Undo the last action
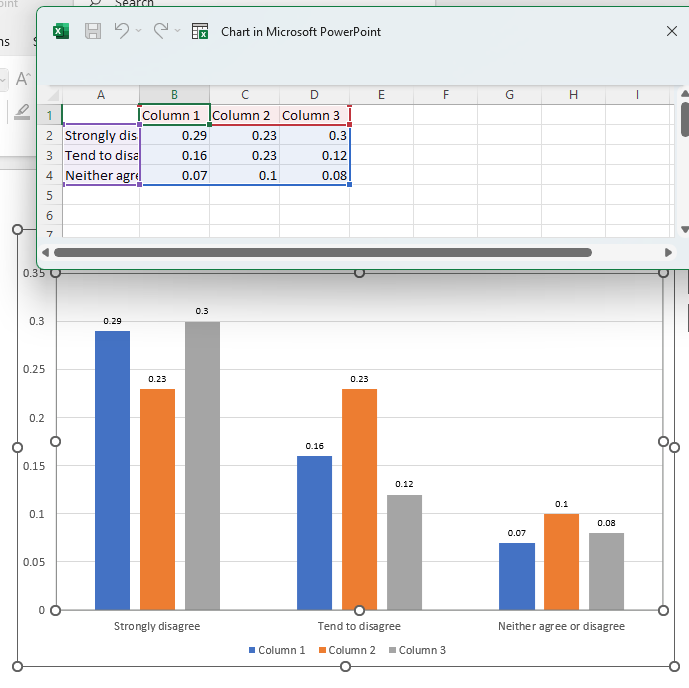This screenshot has width=689, height=688. coord(122,31)
